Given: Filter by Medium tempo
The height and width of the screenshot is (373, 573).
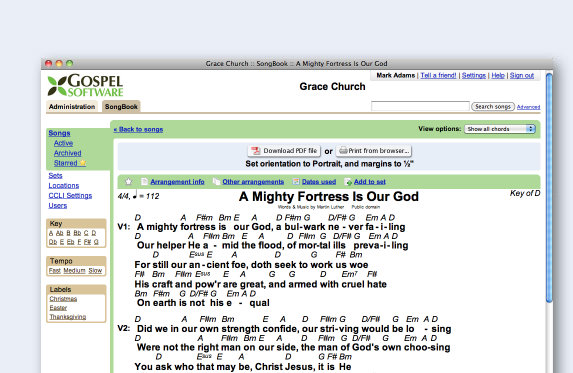Looking at the screenshot, I should [74, 270].
